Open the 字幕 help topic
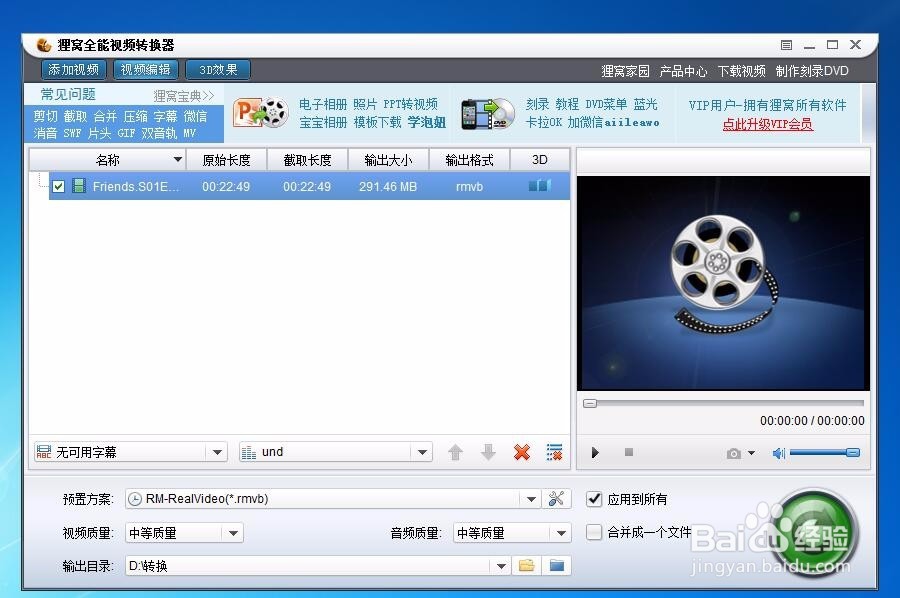900x598 pixels. pos(165,117)
